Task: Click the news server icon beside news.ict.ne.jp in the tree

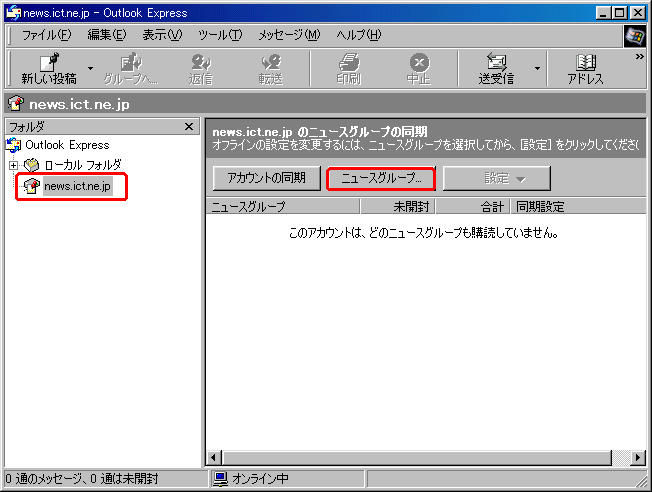Action: pos(32,186)
